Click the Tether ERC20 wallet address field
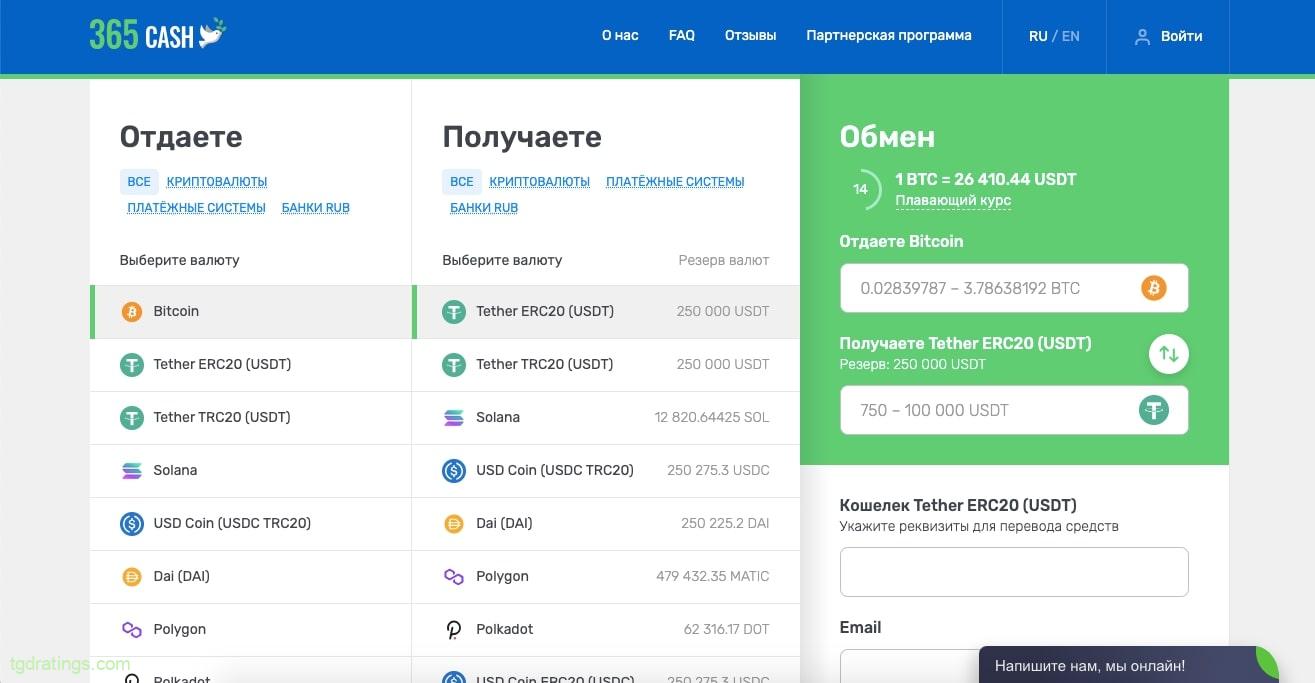1315x683 pixels. coord(1014,572)
